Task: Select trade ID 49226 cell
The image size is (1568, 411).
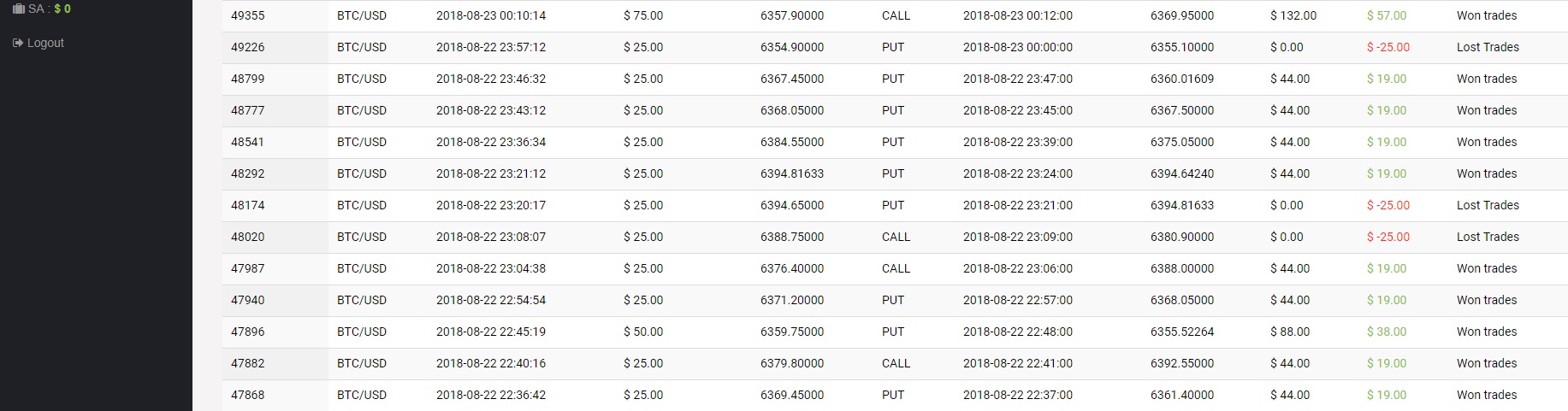Action: [x=248, y=47]
